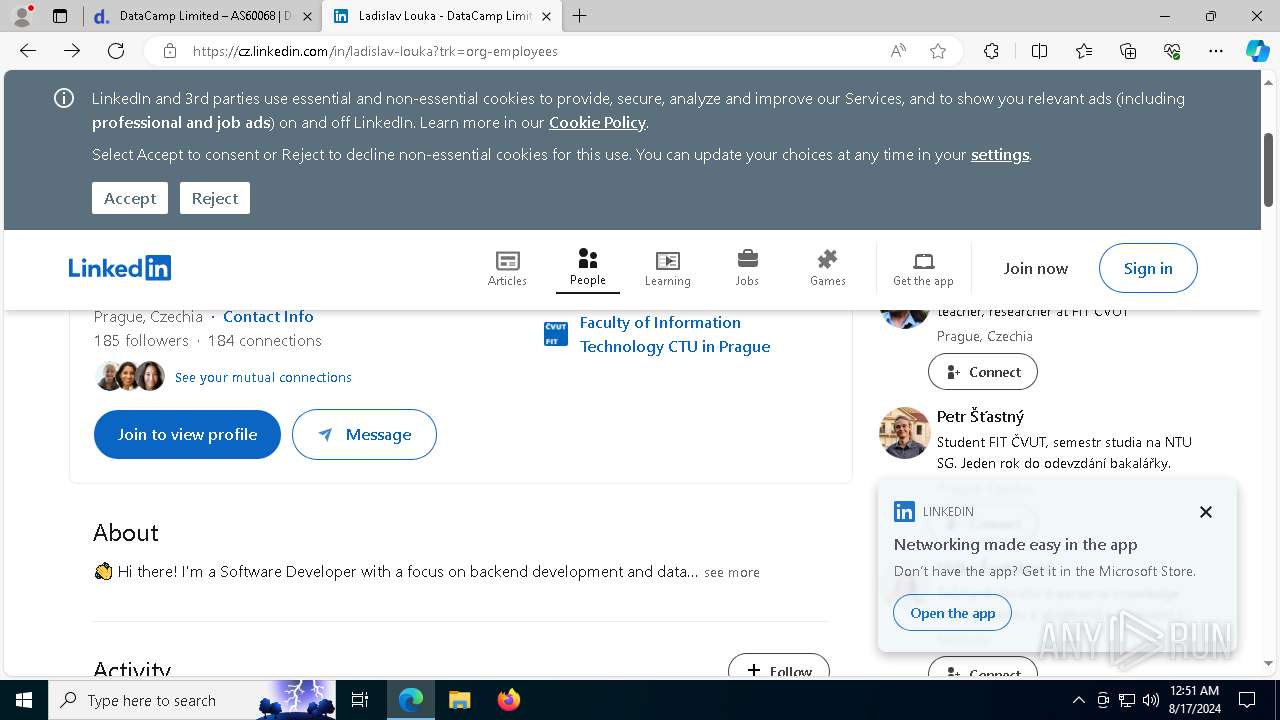Close the DataCamp Limited tab
Viewport: 1280px width, 720px height.
click(307, 16)
